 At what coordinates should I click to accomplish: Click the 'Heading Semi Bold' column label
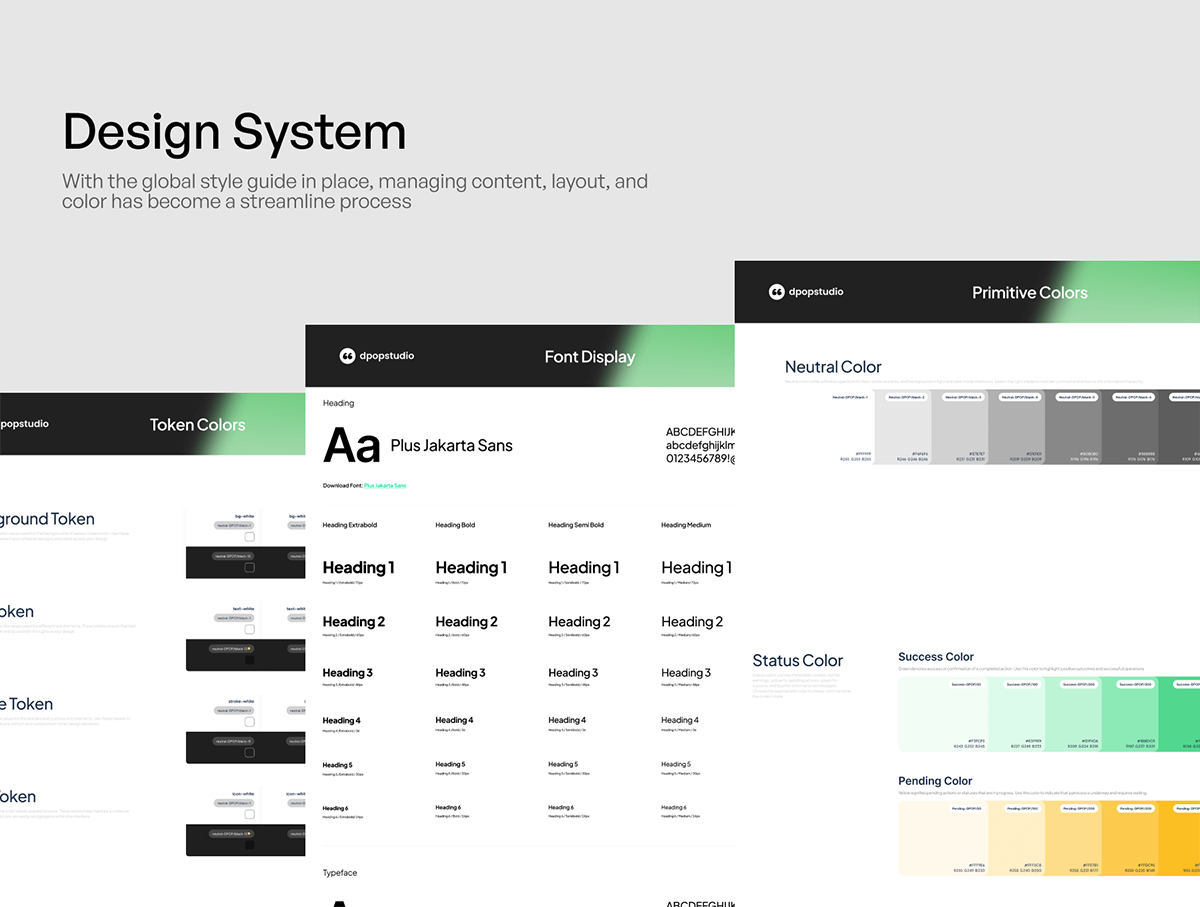point(576,525)
